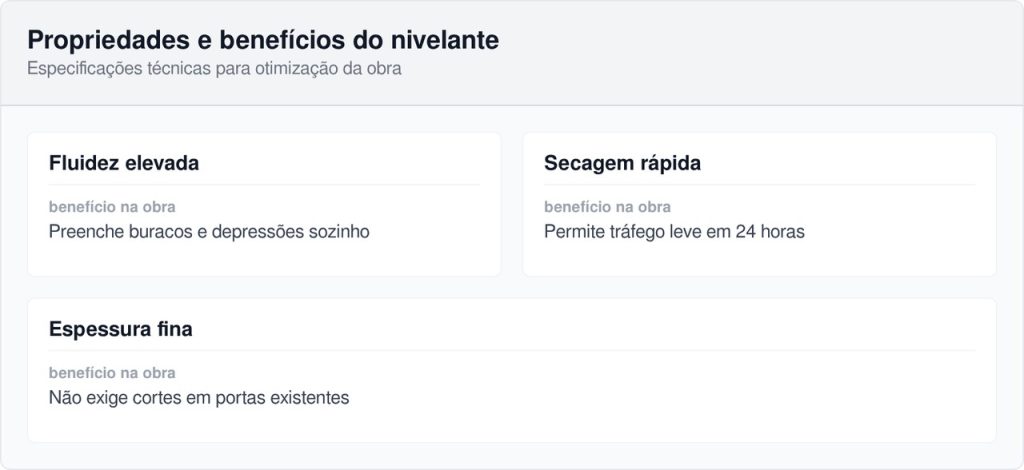Click the title "Propriedades e benefícios do nivelante"
The image size is (1024, 470).
(x=263, y=41)
